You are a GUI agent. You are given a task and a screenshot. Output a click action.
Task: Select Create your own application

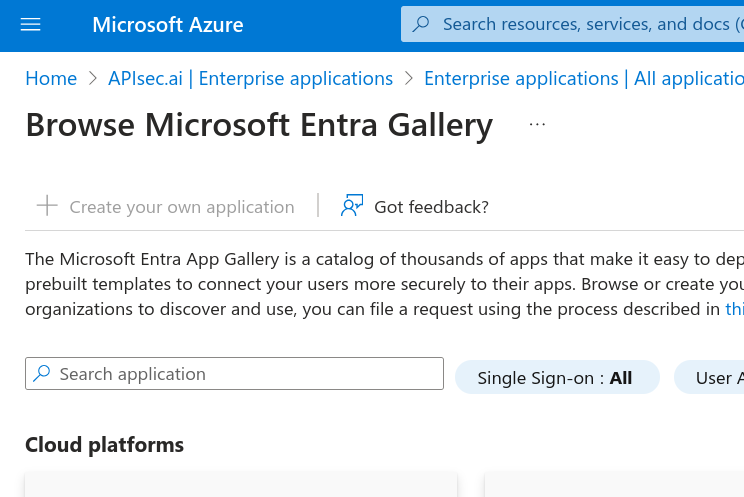click(x=181, y=207)
